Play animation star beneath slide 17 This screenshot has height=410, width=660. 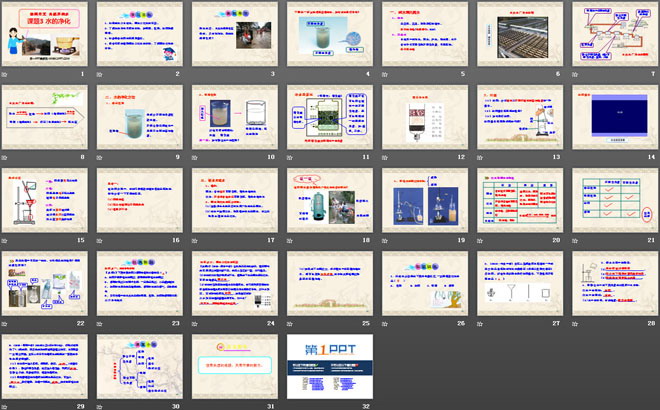[x=199, y=240]
